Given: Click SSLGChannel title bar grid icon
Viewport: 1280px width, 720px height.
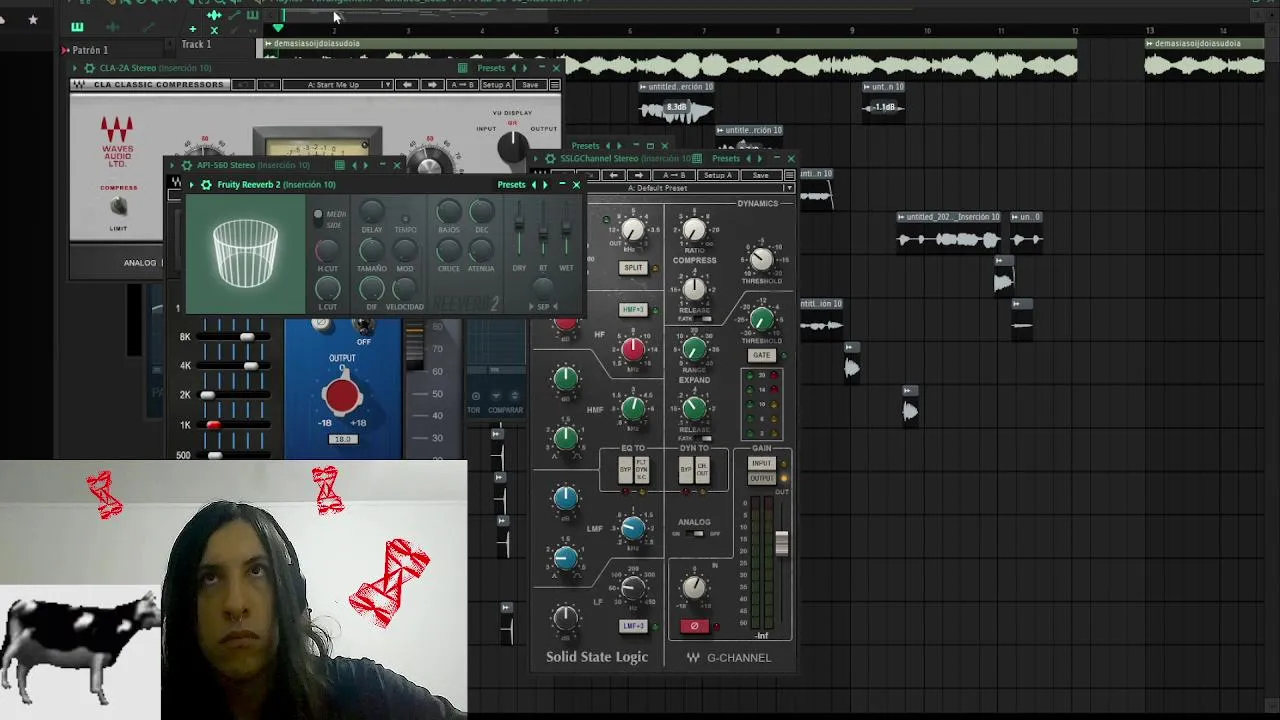Looking at the screenshot, I should (x=697, y=159).
